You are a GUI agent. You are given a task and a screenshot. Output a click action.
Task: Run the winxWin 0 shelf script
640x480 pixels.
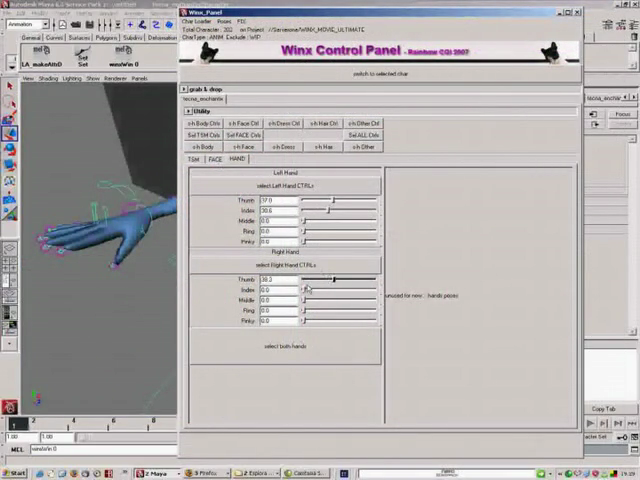124,56
